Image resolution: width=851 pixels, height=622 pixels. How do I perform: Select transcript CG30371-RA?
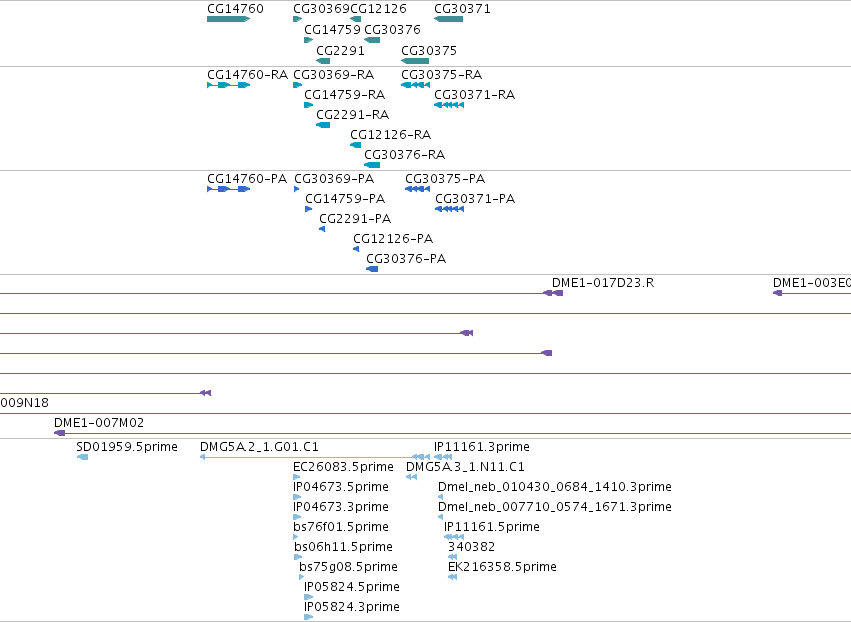coord(474,95)
